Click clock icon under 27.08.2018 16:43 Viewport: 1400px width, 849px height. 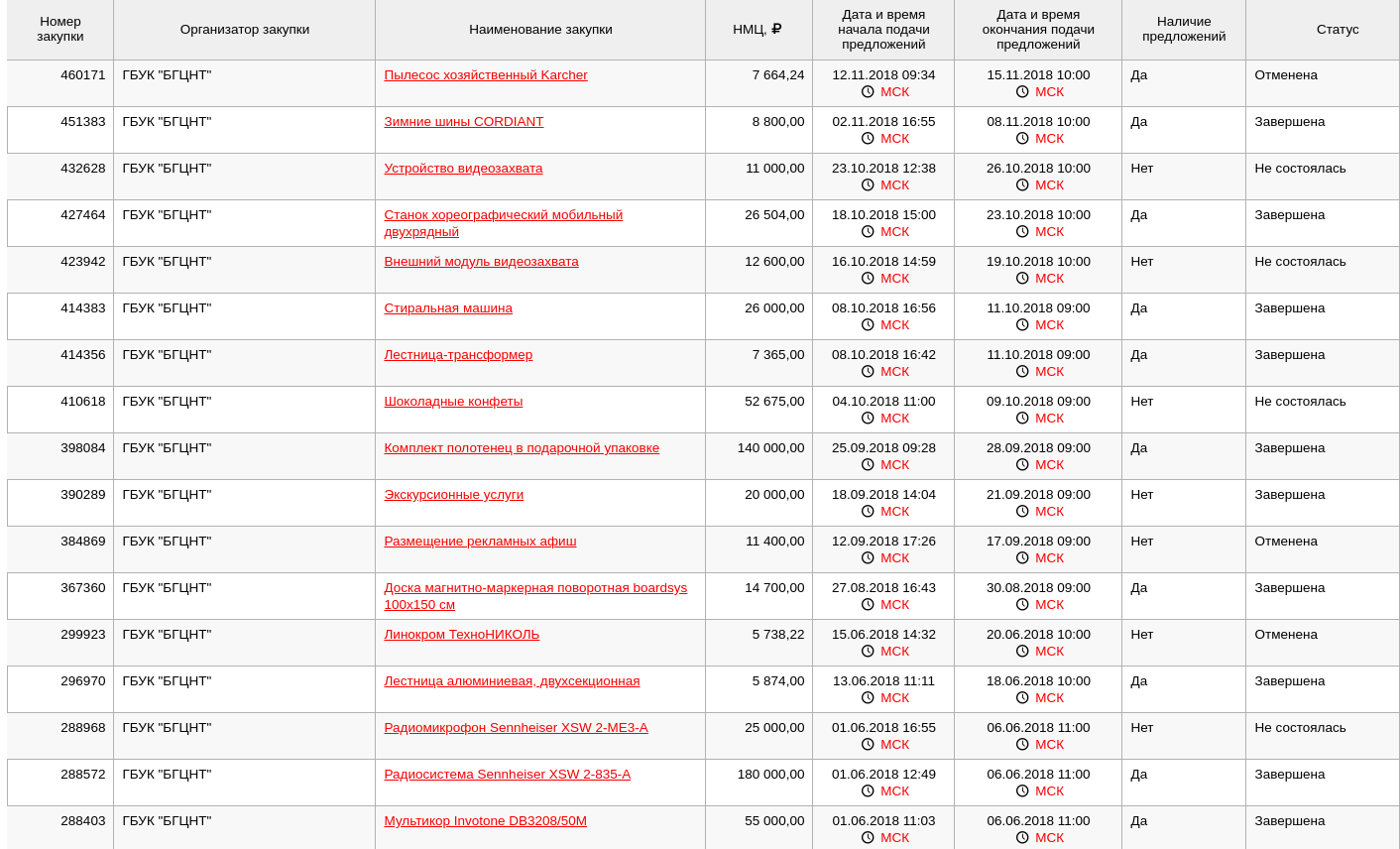[868, 604]
